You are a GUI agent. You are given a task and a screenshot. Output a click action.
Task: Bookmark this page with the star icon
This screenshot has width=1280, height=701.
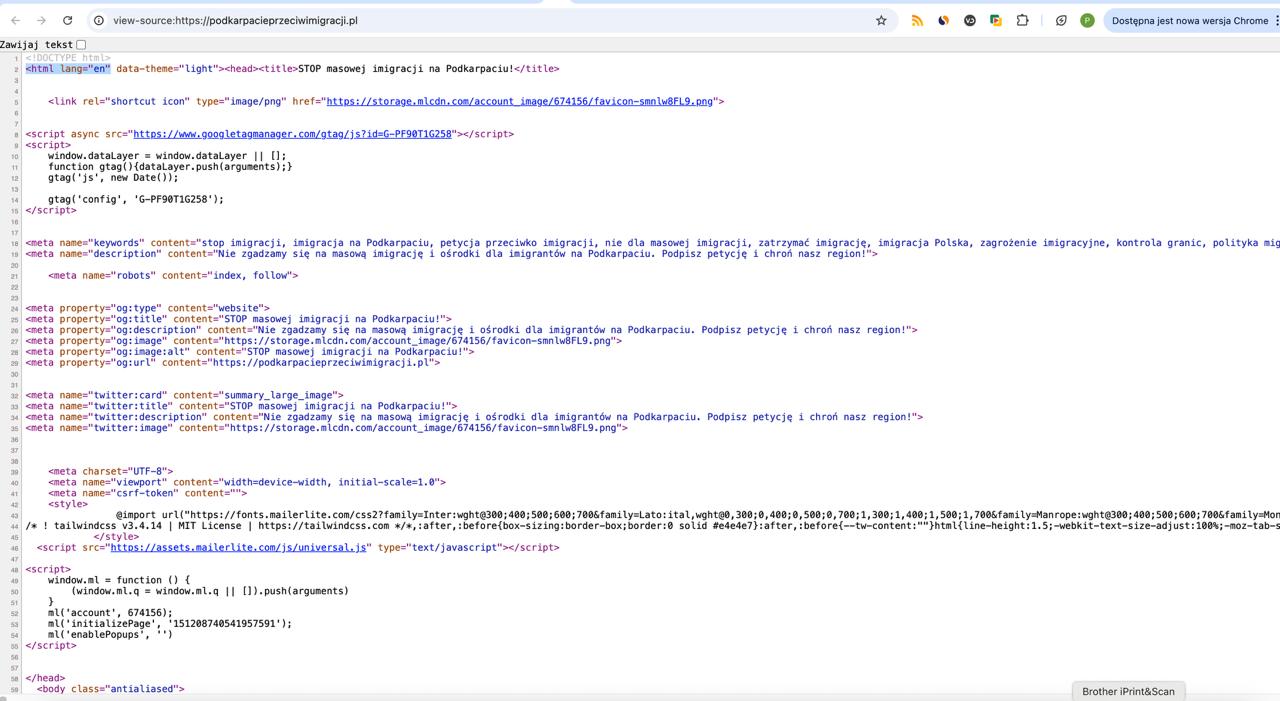point(881,20)
